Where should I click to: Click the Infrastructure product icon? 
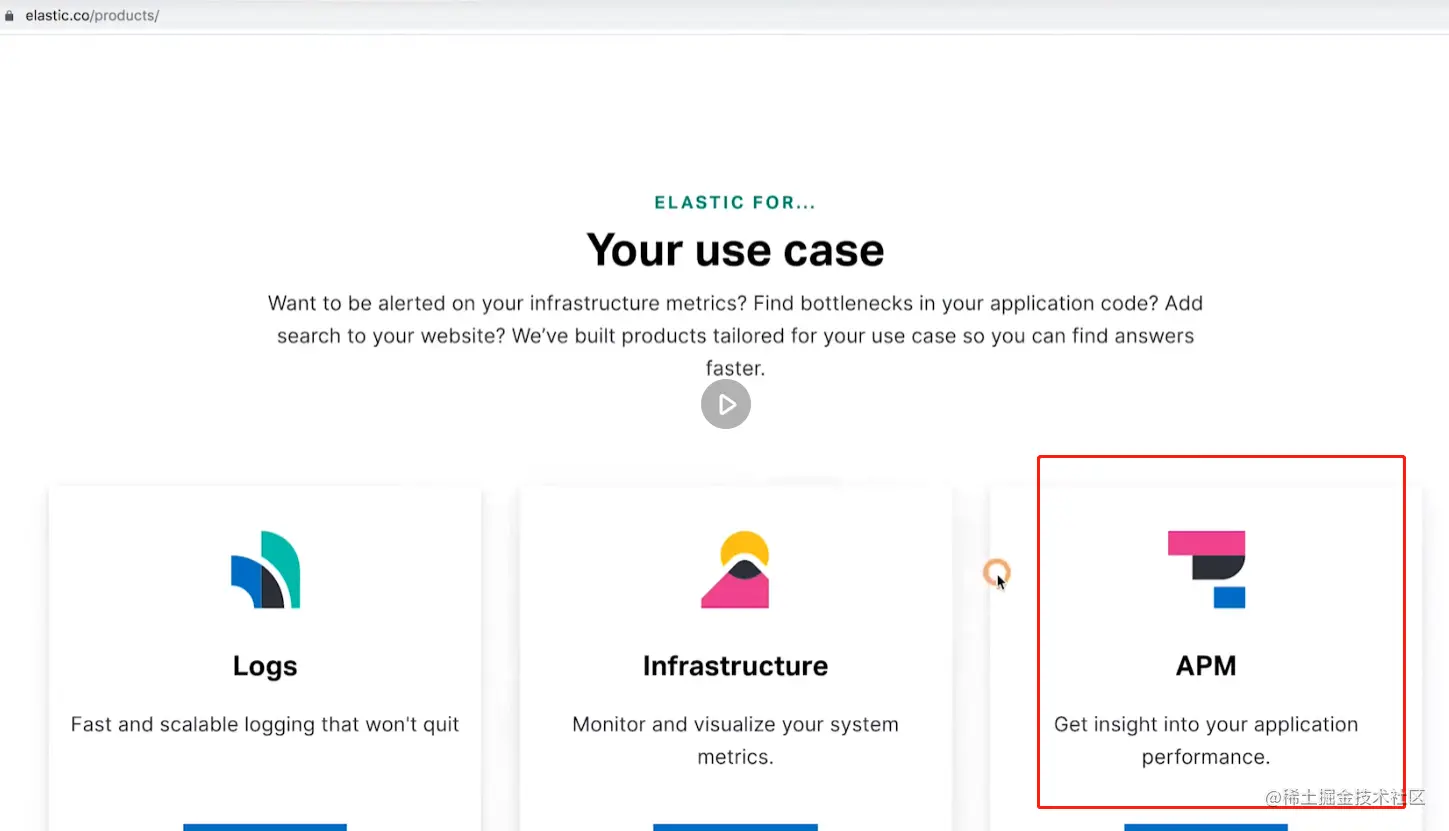pyautogui.click(x=735, y=570)
